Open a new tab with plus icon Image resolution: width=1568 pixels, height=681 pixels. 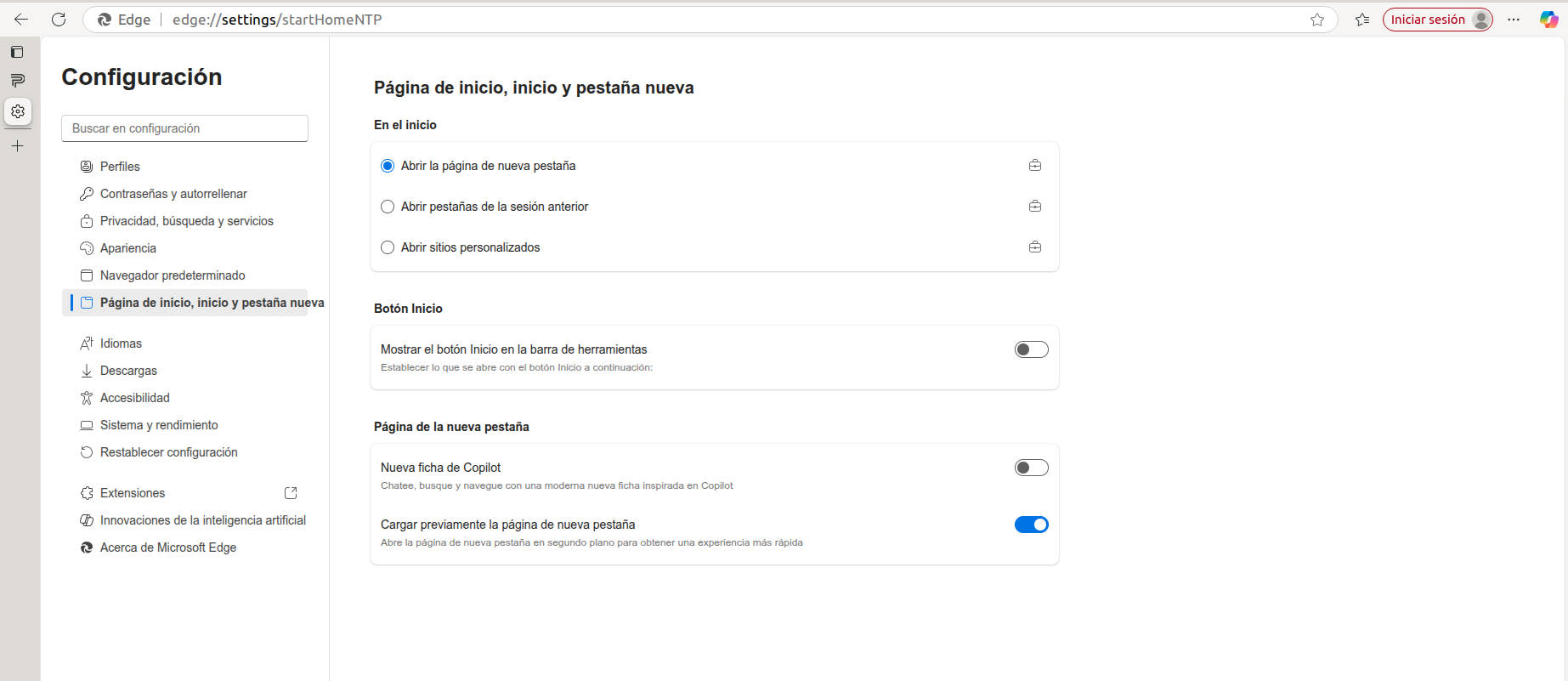pos(17,146)
